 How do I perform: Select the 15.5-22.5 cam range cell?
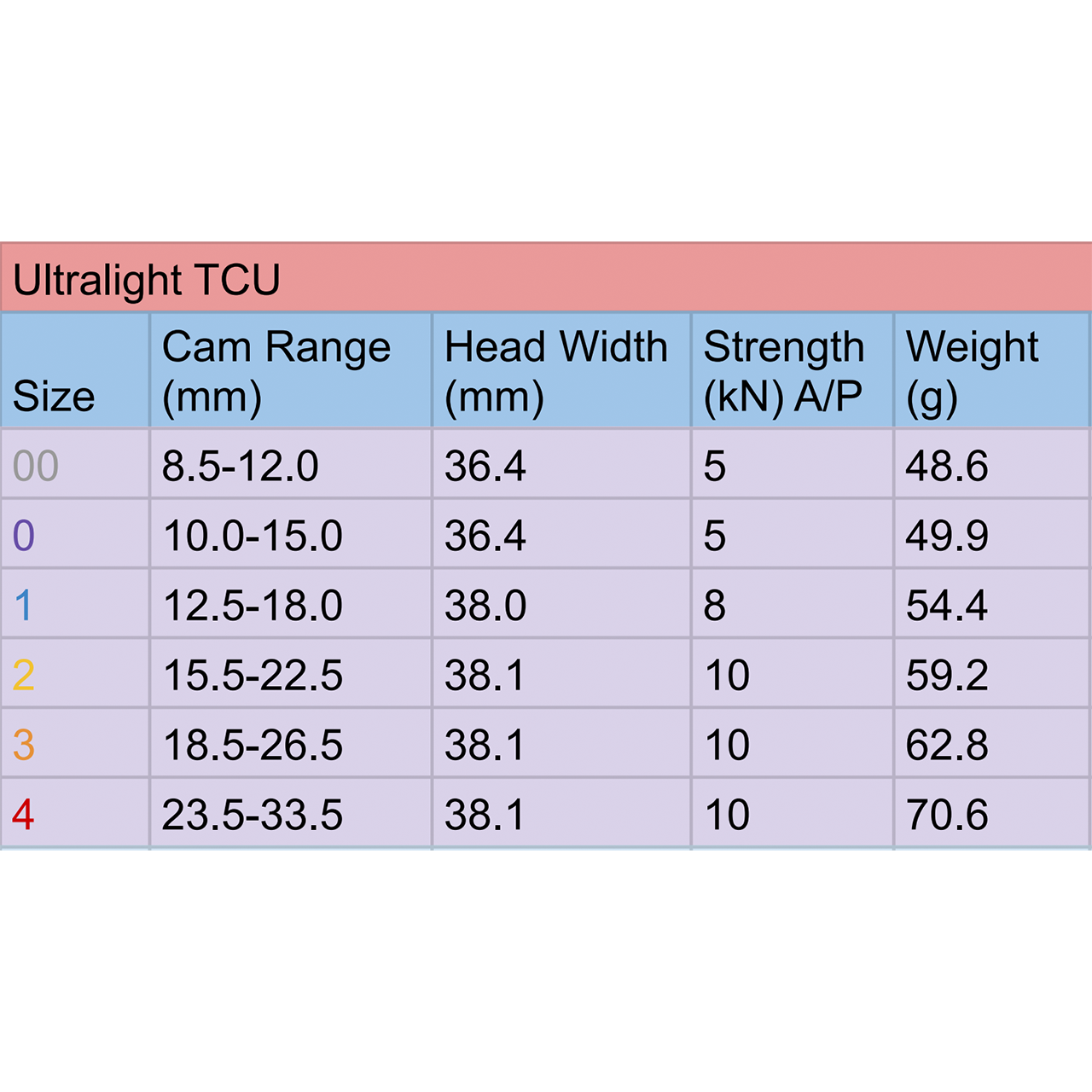[253, 676]
